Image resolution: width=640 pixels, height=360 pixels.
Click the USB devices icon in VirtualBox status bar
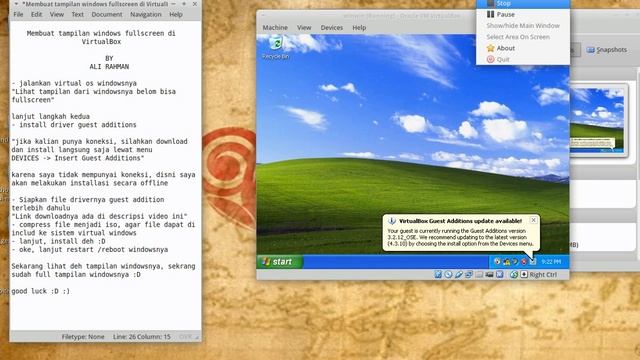click(459, 274)
